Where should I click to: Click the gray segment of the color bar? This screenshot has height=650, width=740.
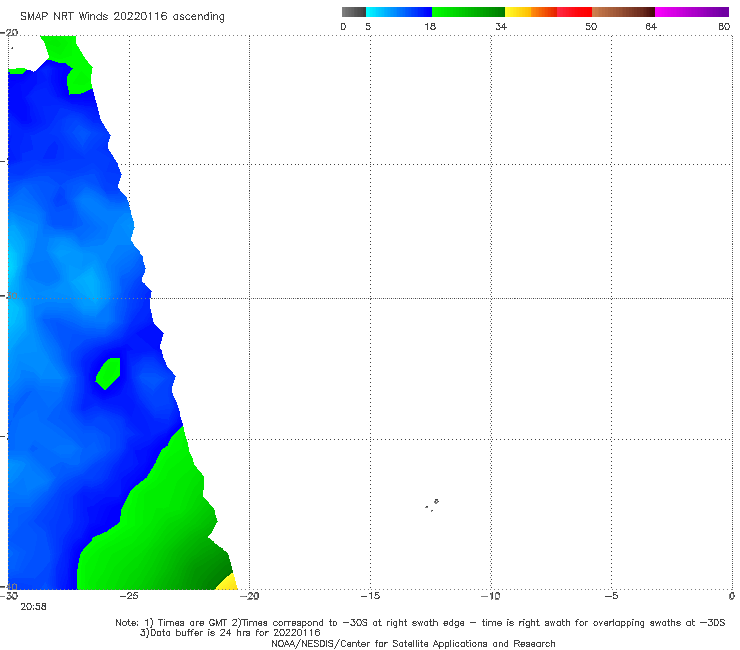point(353,12)
